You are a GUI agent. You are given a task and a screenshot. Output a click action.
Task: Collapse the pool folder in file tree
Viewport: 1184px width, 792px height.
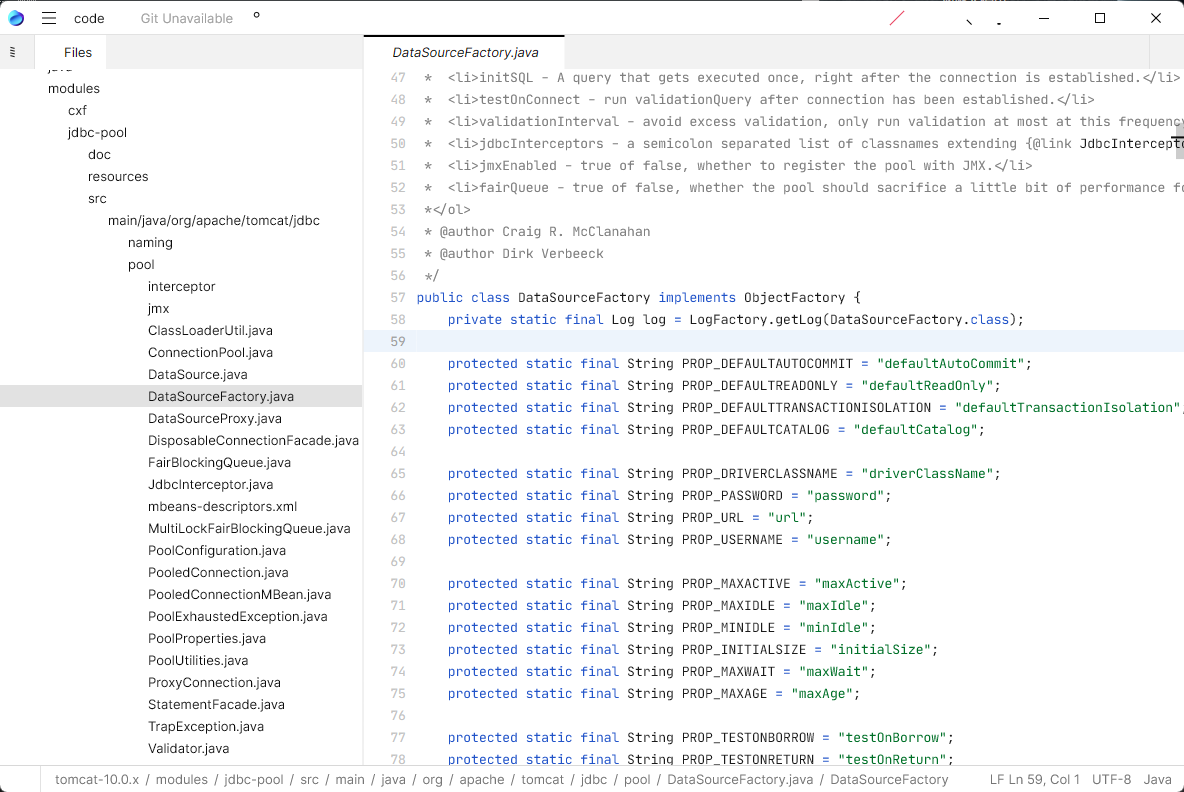point(141,264)
